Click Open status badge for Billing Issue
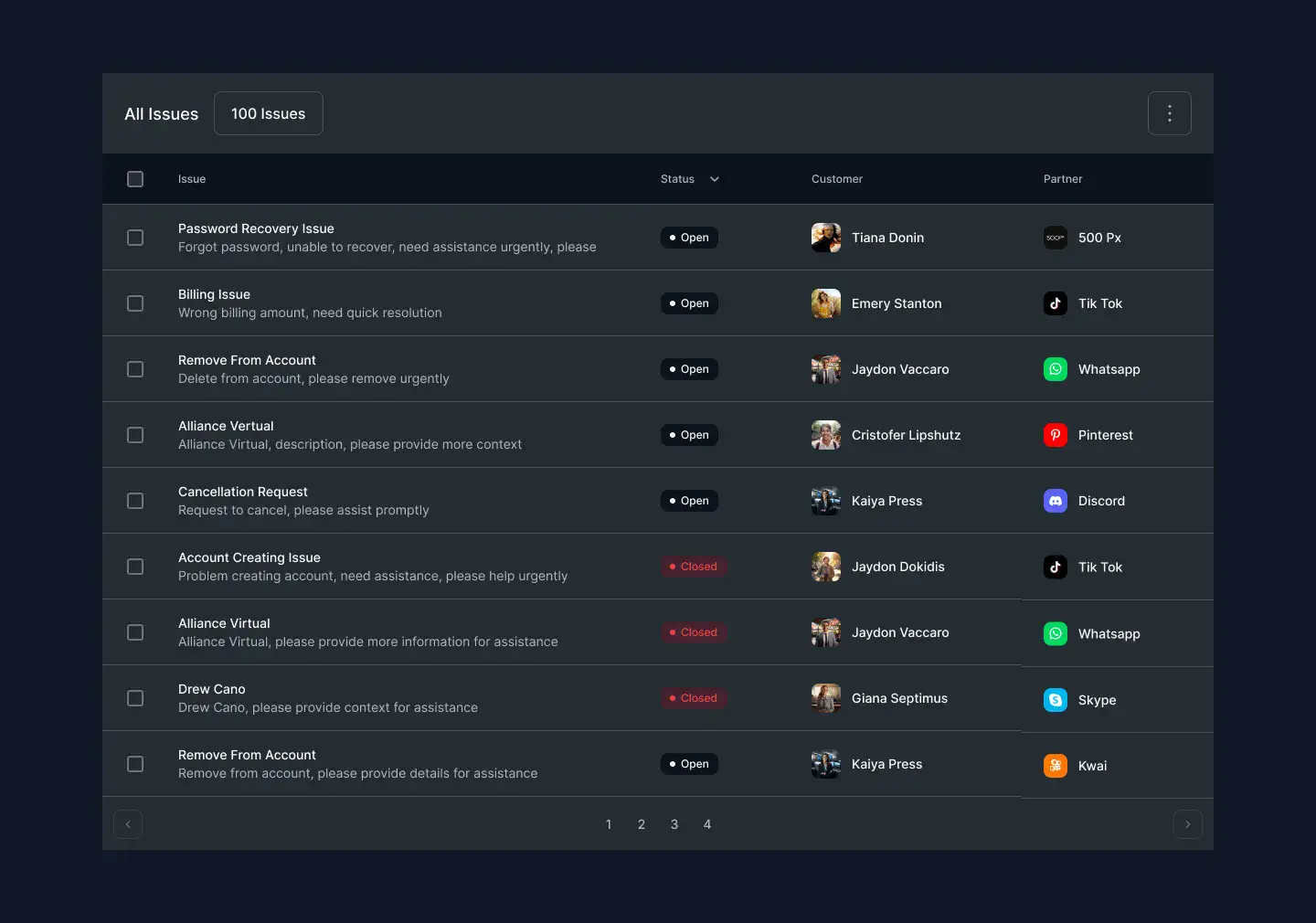Image resolution: width=1316 pixels, height=923 pixels. 689,303
